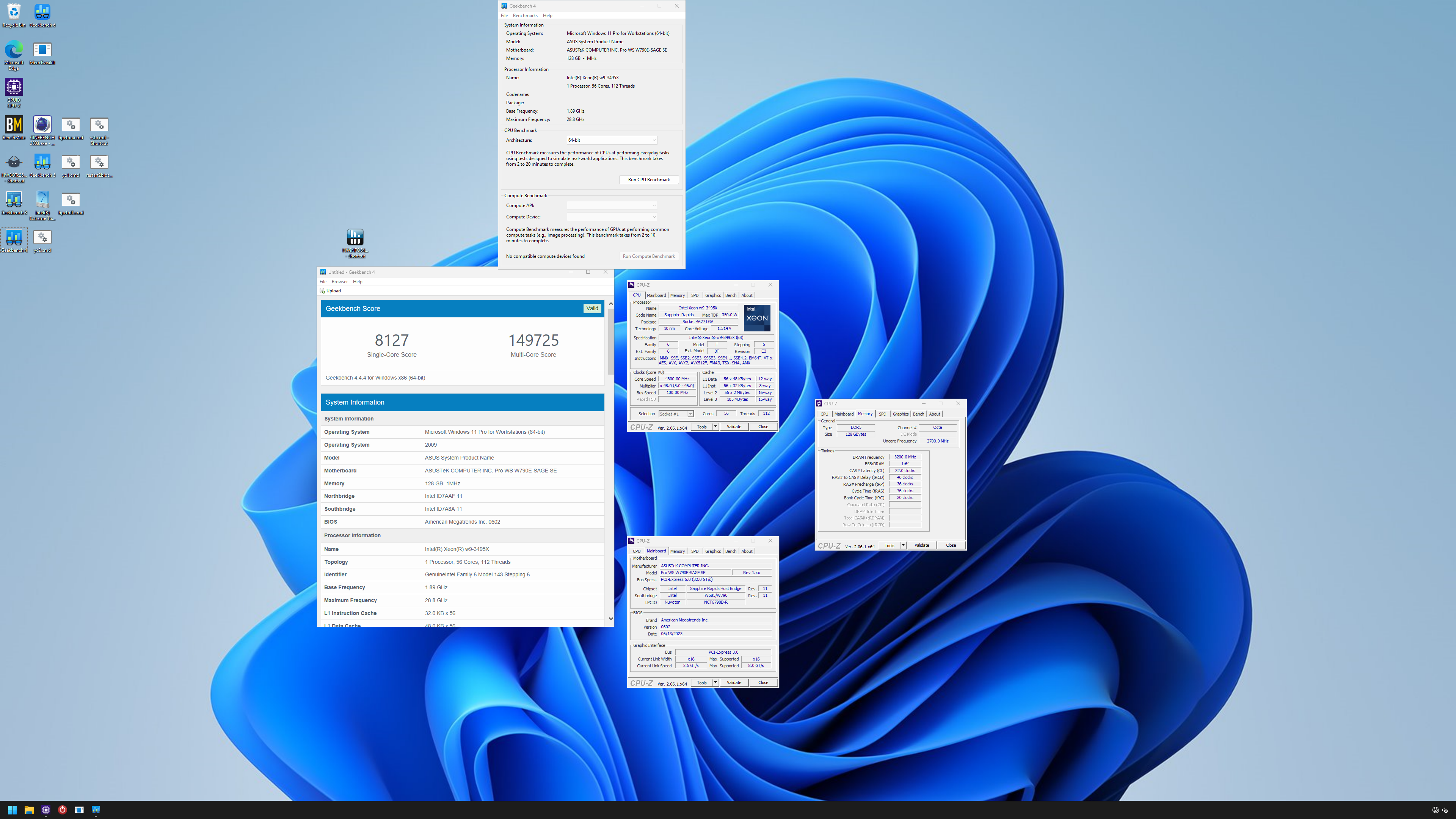Select hpetoff.cmd desktop file

click(71, 203)
